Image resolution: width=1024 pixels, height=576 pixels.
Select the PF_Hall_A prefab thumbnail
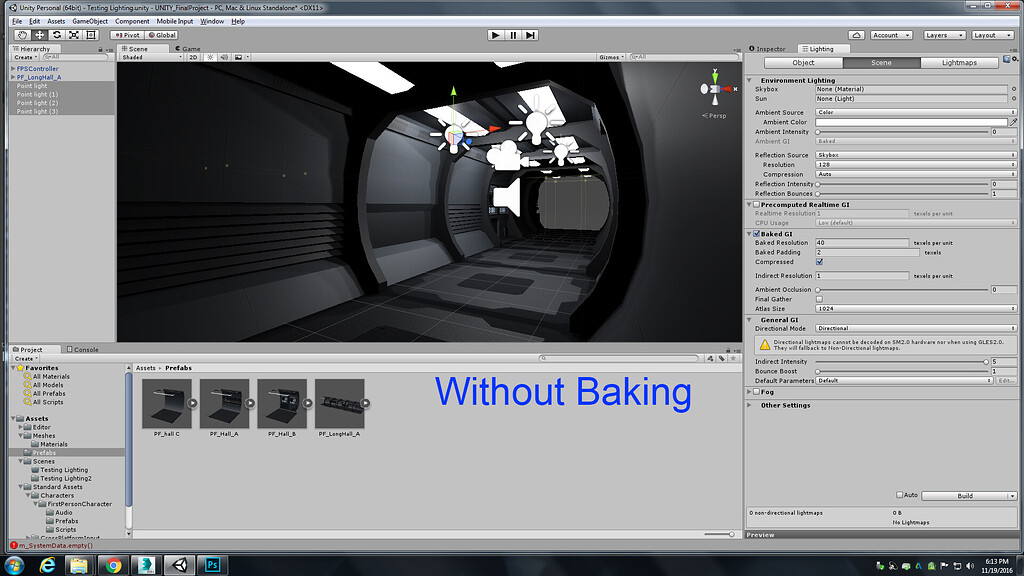224,404
